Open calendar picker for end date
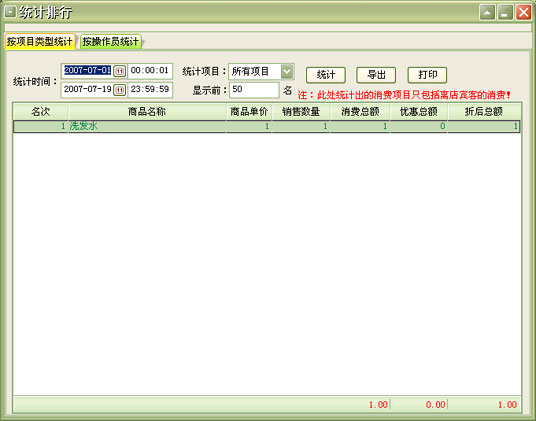536x421 pixels. click(x=120, y=90)
